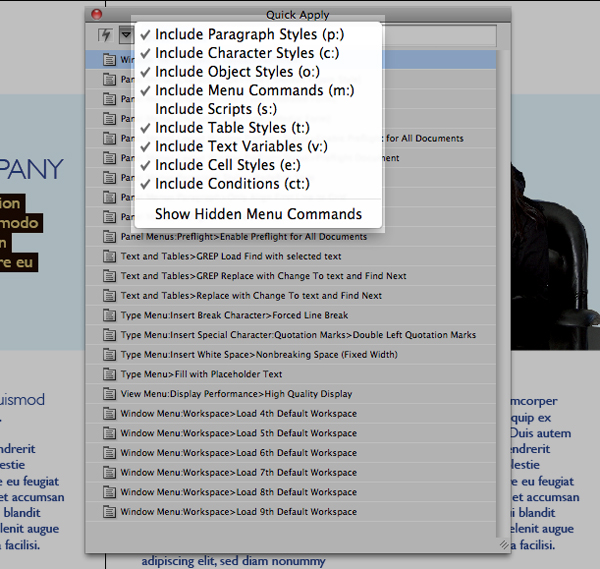This screenshot has width=600, height=569.
Task: Collapse the Quick Apply options dropdown arrow
Action: point(125,35)
